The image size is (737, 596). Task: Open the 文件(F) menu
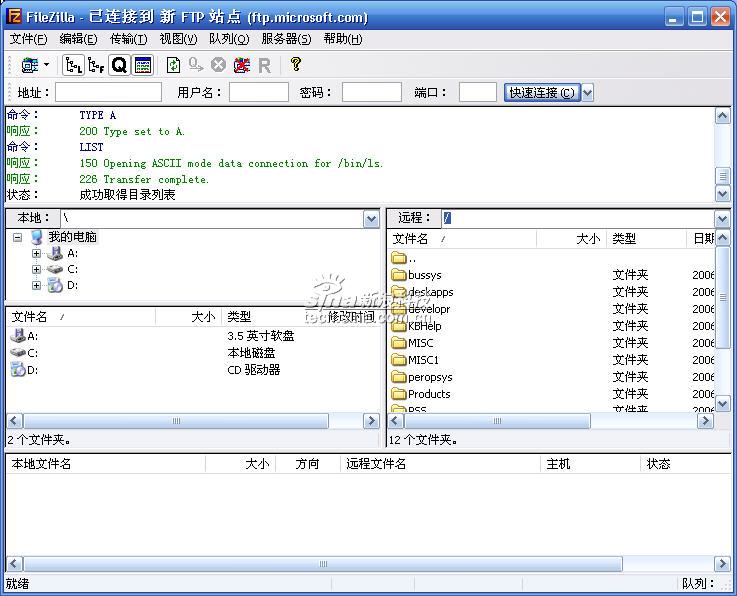(x=29, y=39)
